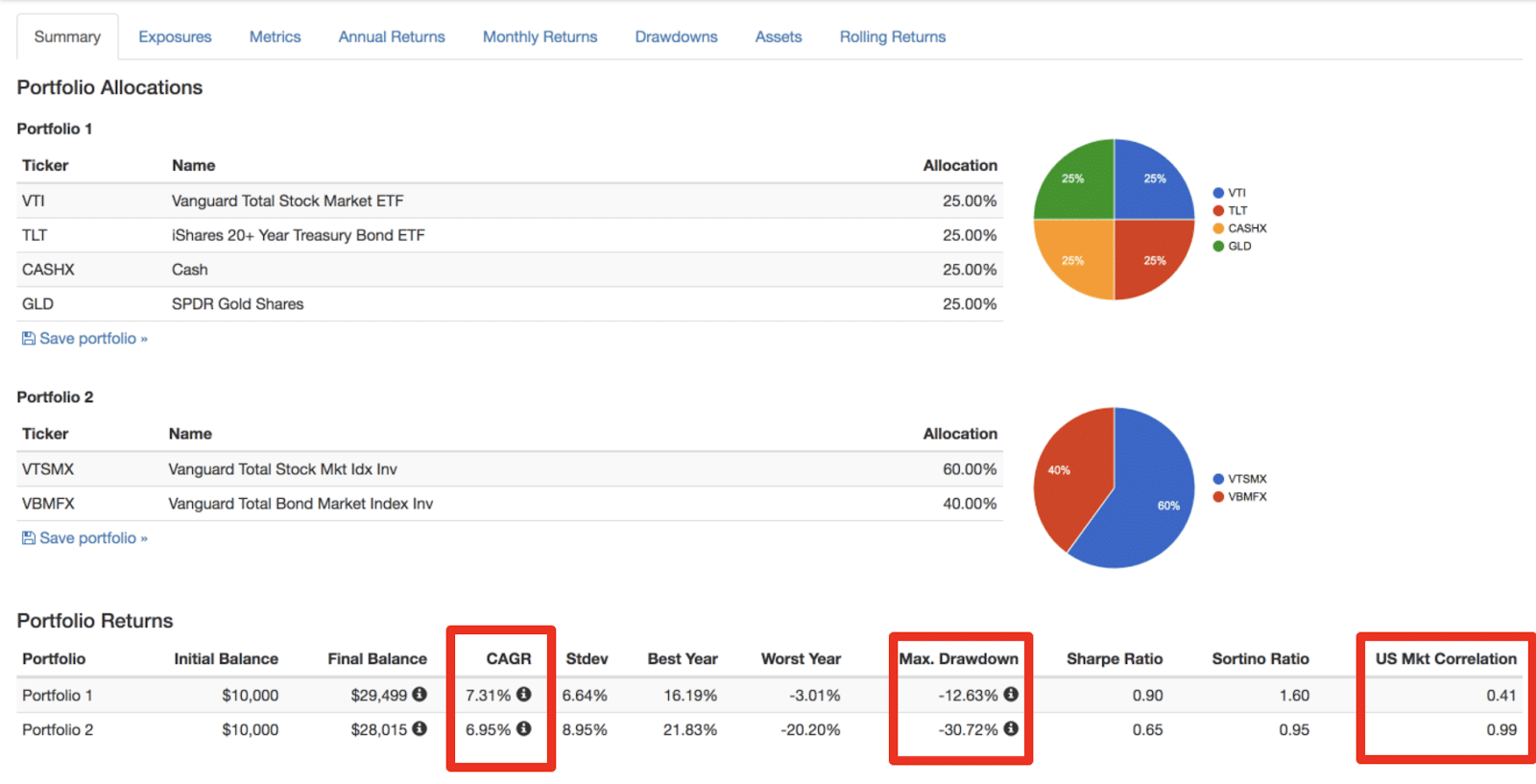Click the VBMFX ticker cell
1536x784 pixels.
48,504
